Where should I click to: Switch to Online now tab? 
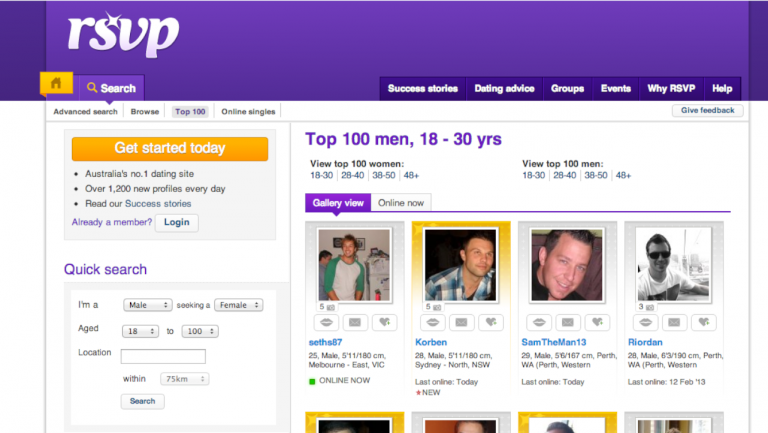[401, 203]
